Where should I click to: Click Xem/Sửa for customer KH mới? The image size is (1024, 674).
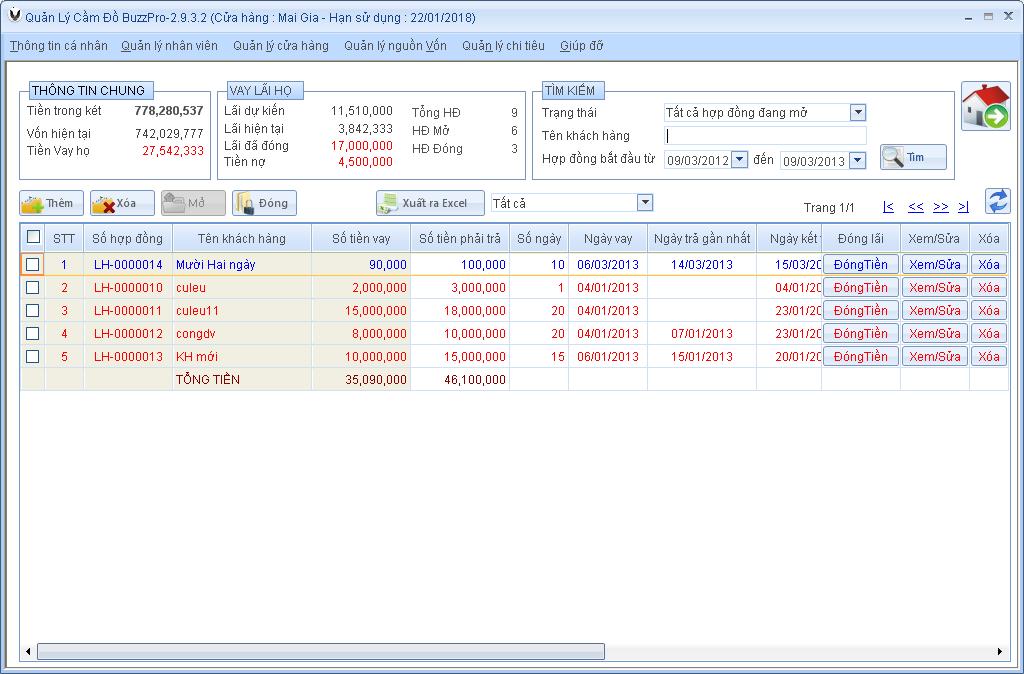point(935,357)
